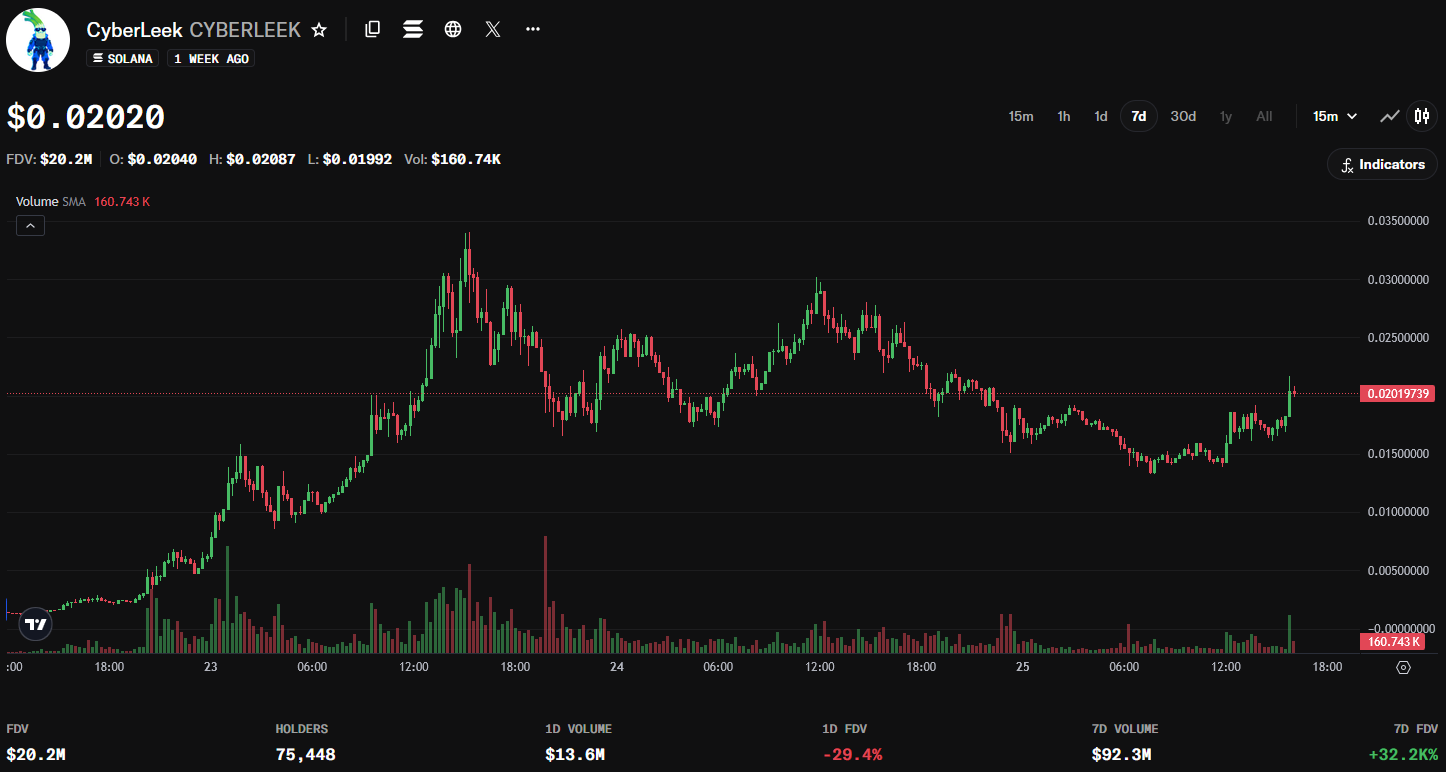Click the 0.03000000 price axis label
The image size is (1446, 772).
[1400, 279]
